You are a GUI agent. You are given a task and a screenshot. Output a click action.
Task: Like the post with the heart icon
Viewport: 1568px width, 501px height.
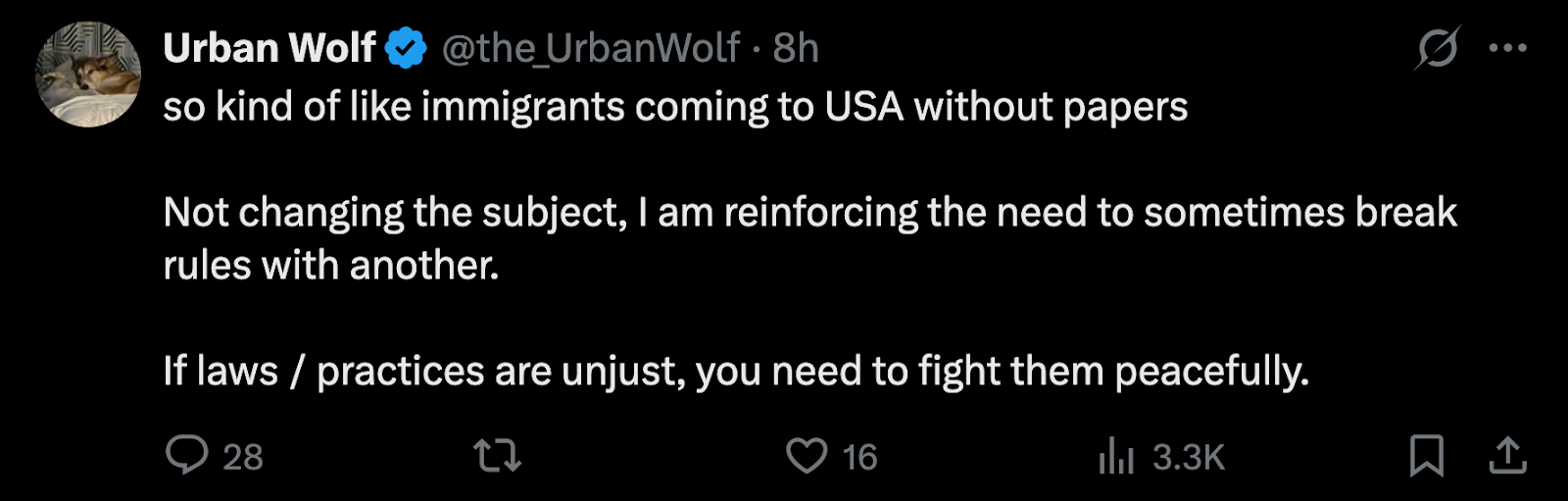point(807,456)
